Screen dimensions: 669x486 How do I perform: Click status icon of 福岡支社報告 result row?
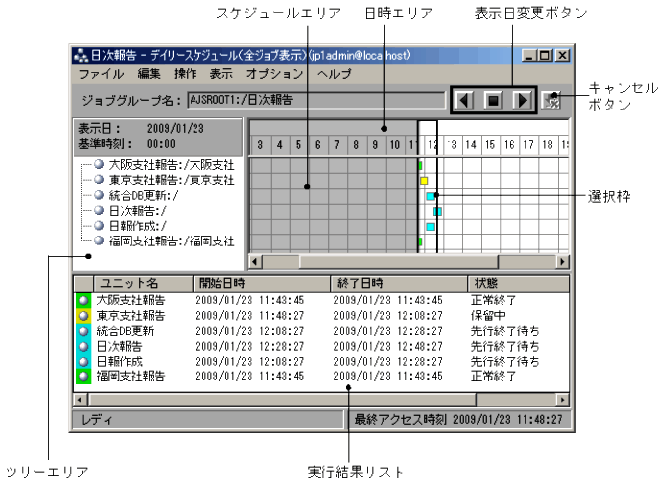point(83,376)
